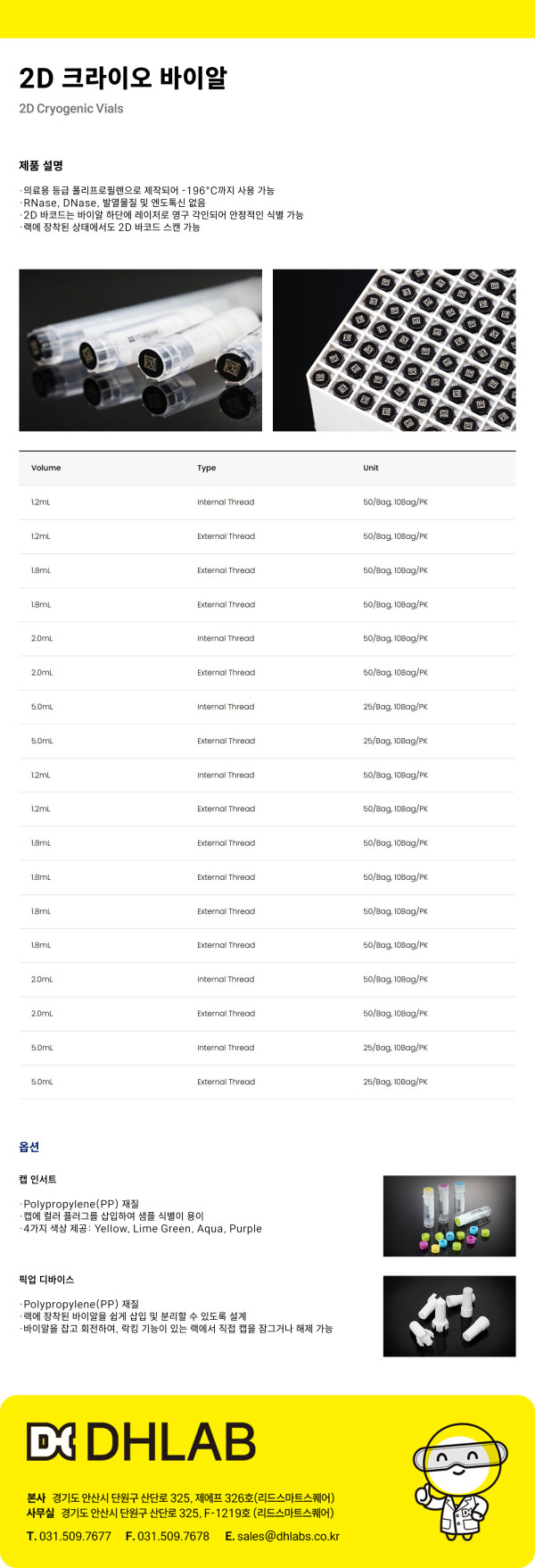Jump to the "옵션" section heading
Image resolution: width=535 pixels, height=1568 pixels.
pyautogui.click(x=29, y=1147)
